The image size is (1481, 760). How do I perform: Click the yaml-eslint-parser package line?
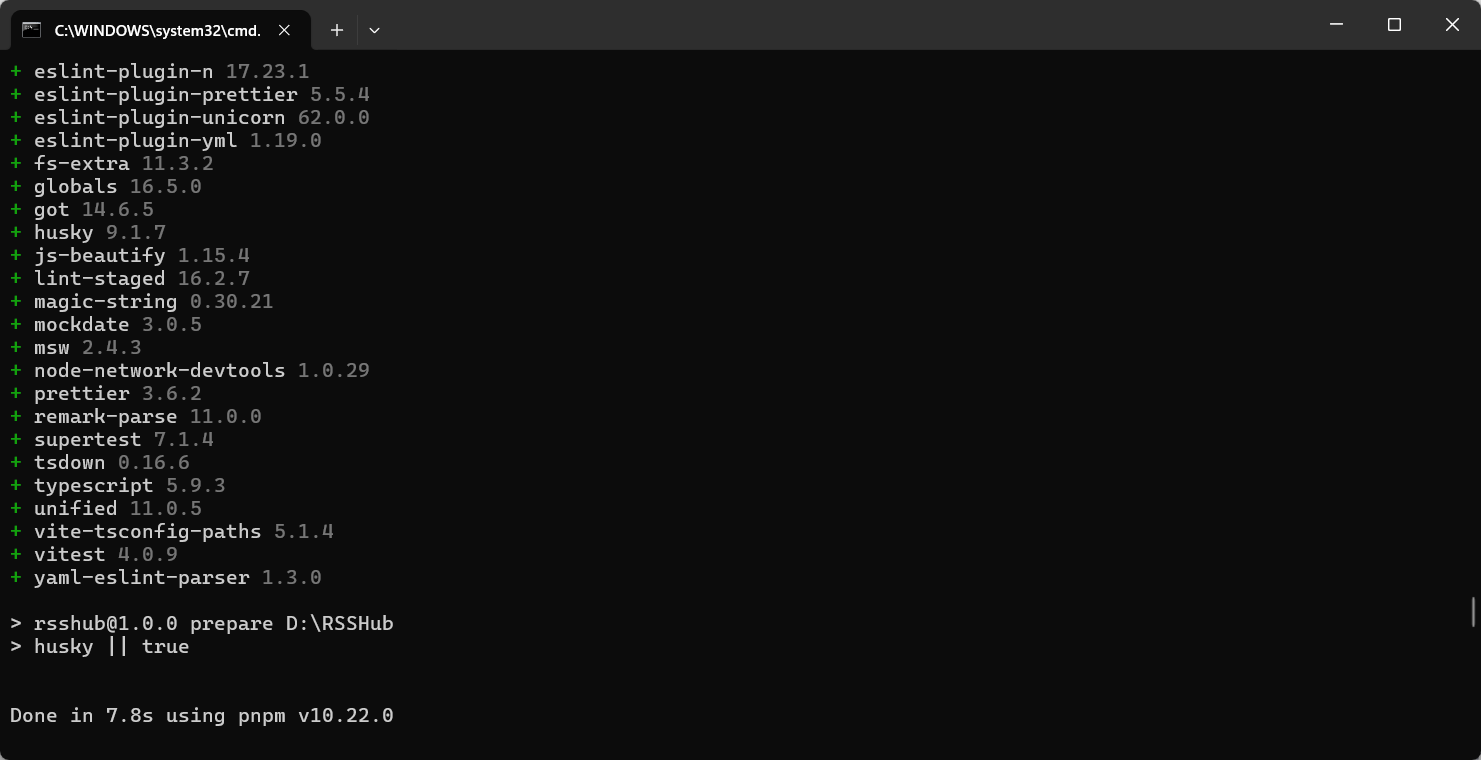coord(177,577)
